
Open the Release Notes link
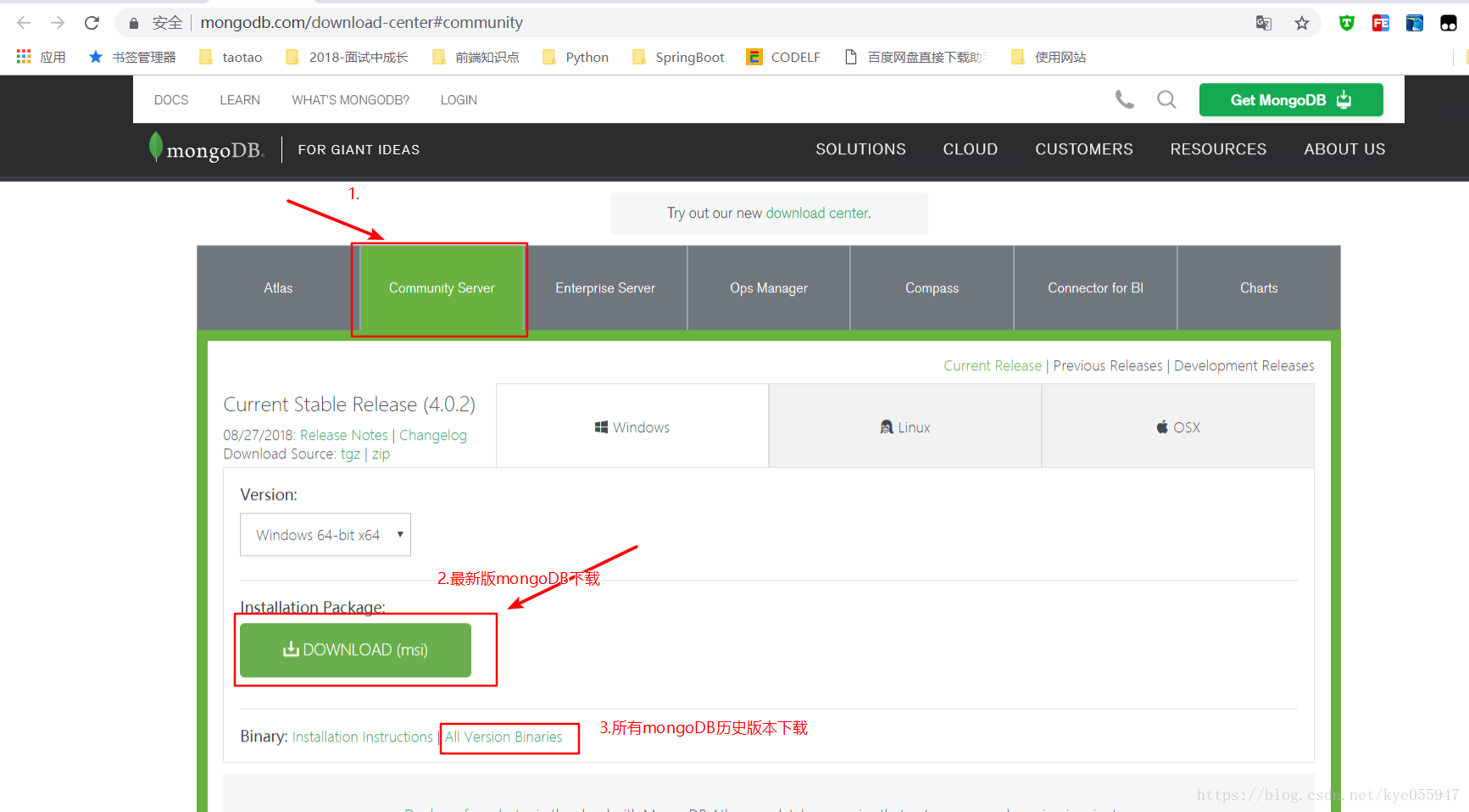coord(344,436)
